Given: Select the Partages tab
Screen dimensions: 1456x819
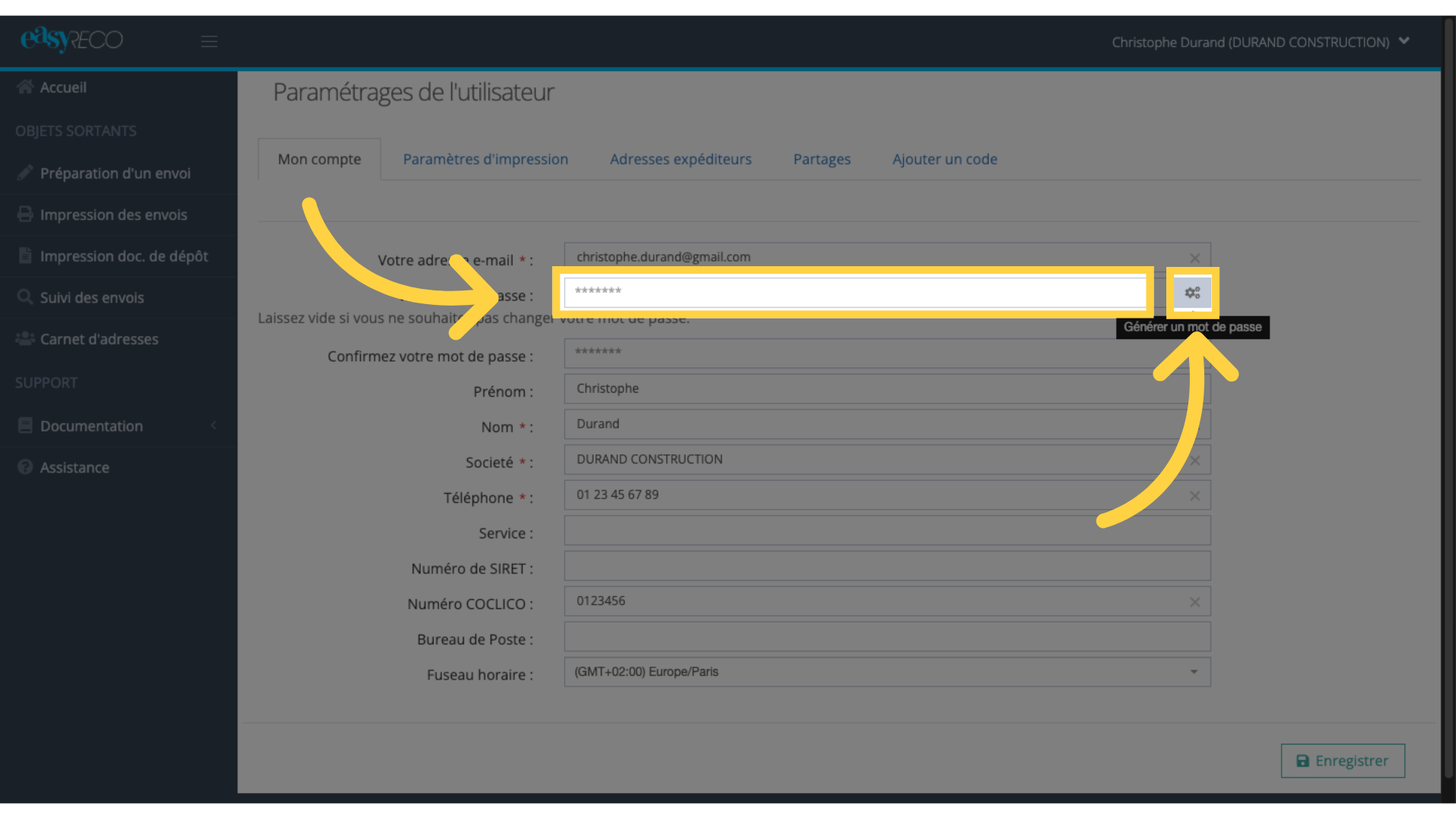Looking at the screenshot, I should (822, 159).
